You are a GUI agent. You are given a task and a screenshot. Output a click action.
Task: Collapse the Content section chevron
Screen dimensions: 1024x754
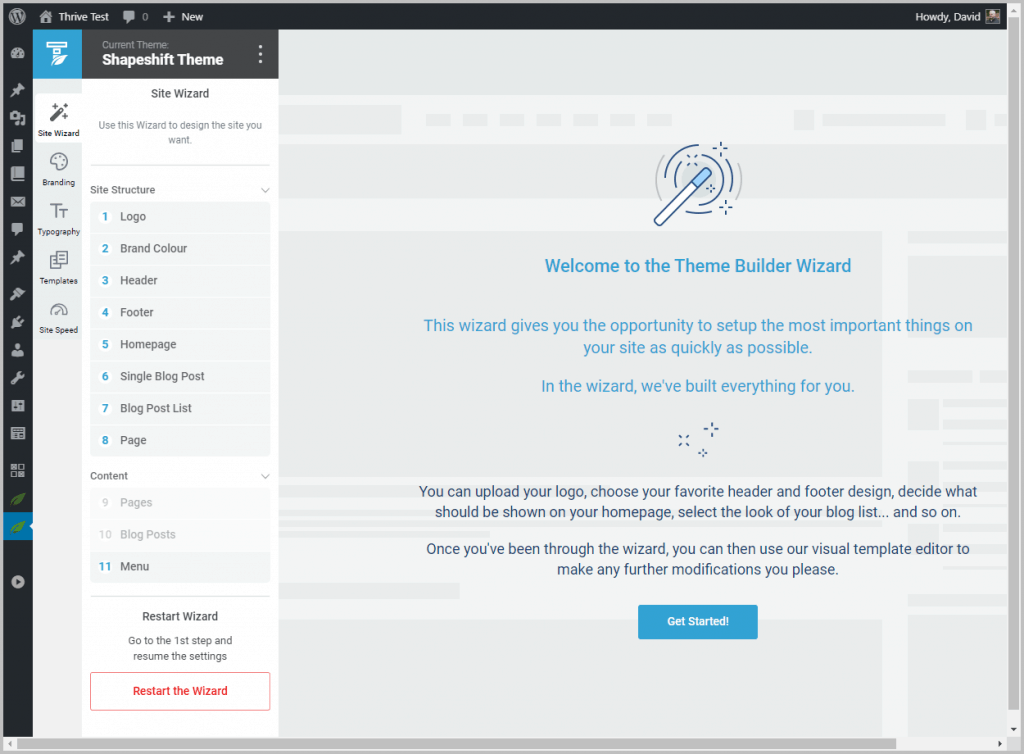[x=265, y=476]
